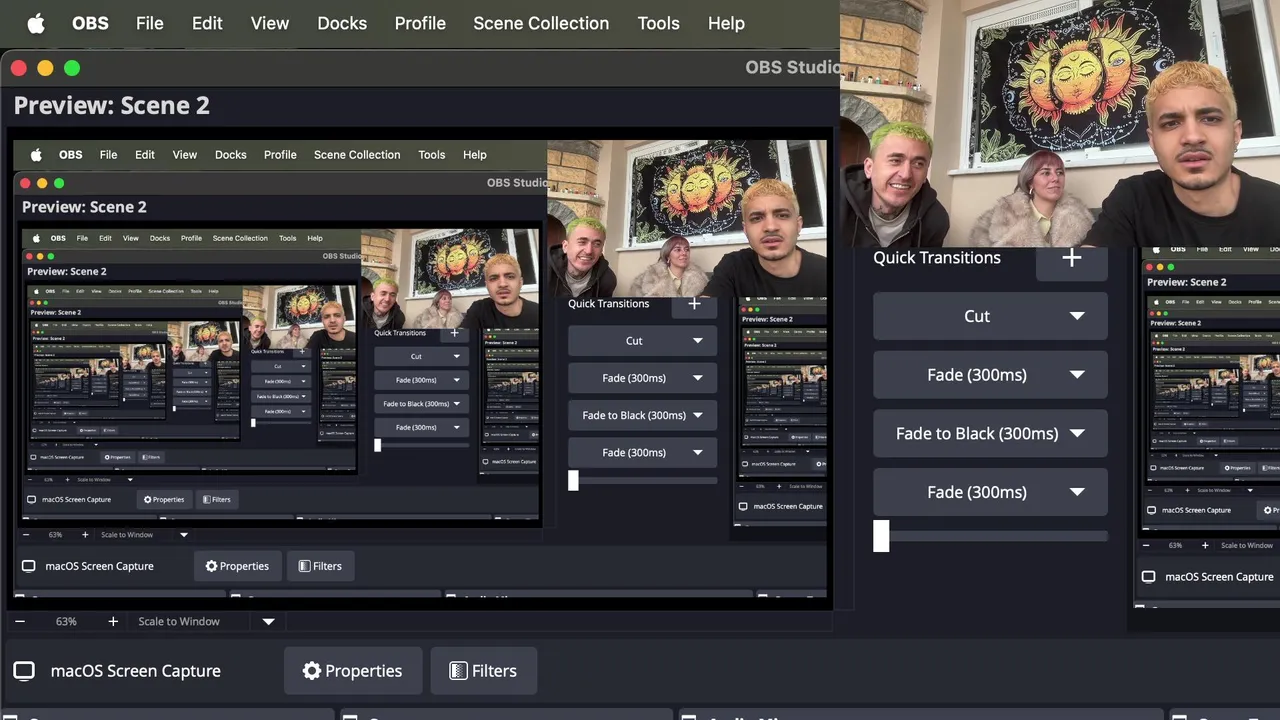Add a quick transition with the large plus button
Viewport: 1280px width, 720px height.
click(1071, 258)
